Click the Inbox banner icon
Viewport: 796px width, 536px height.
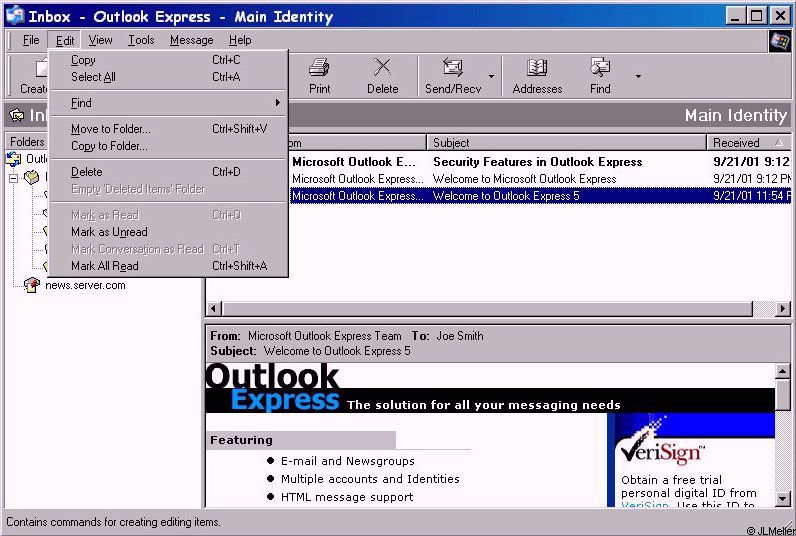pos(17,116)
